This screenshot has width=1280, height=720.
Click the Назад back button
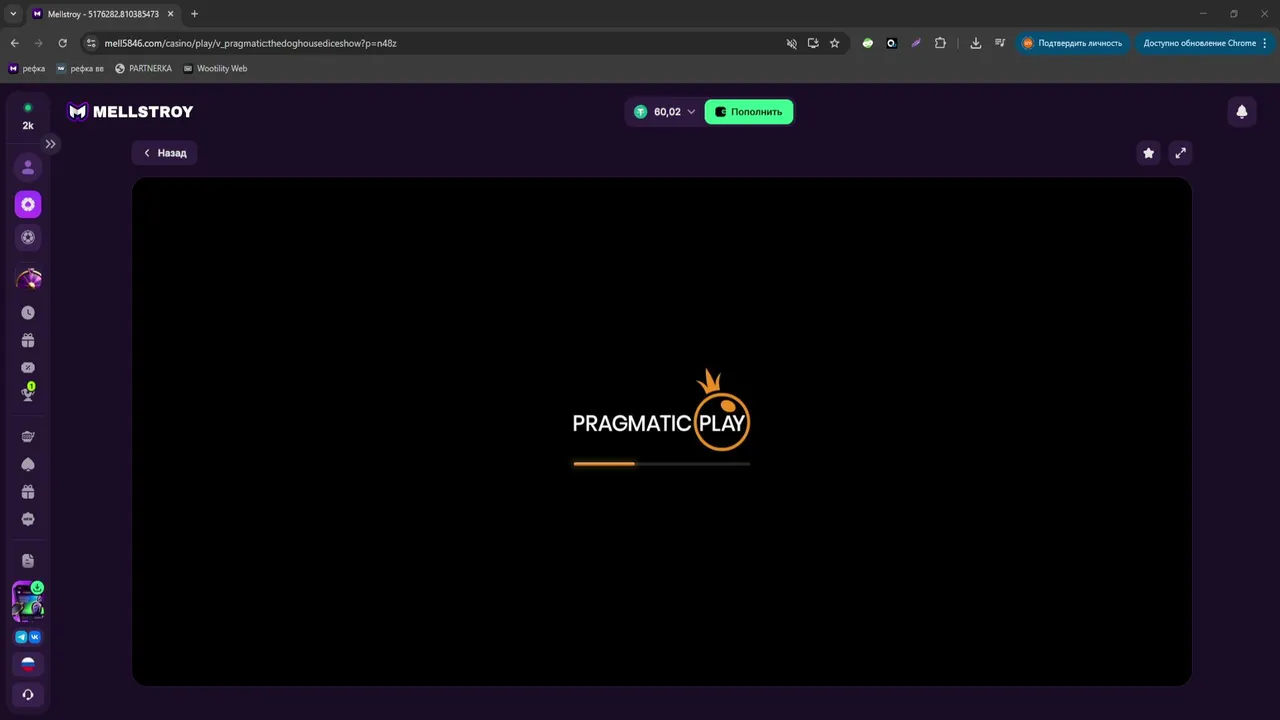(x=165, y=153)
